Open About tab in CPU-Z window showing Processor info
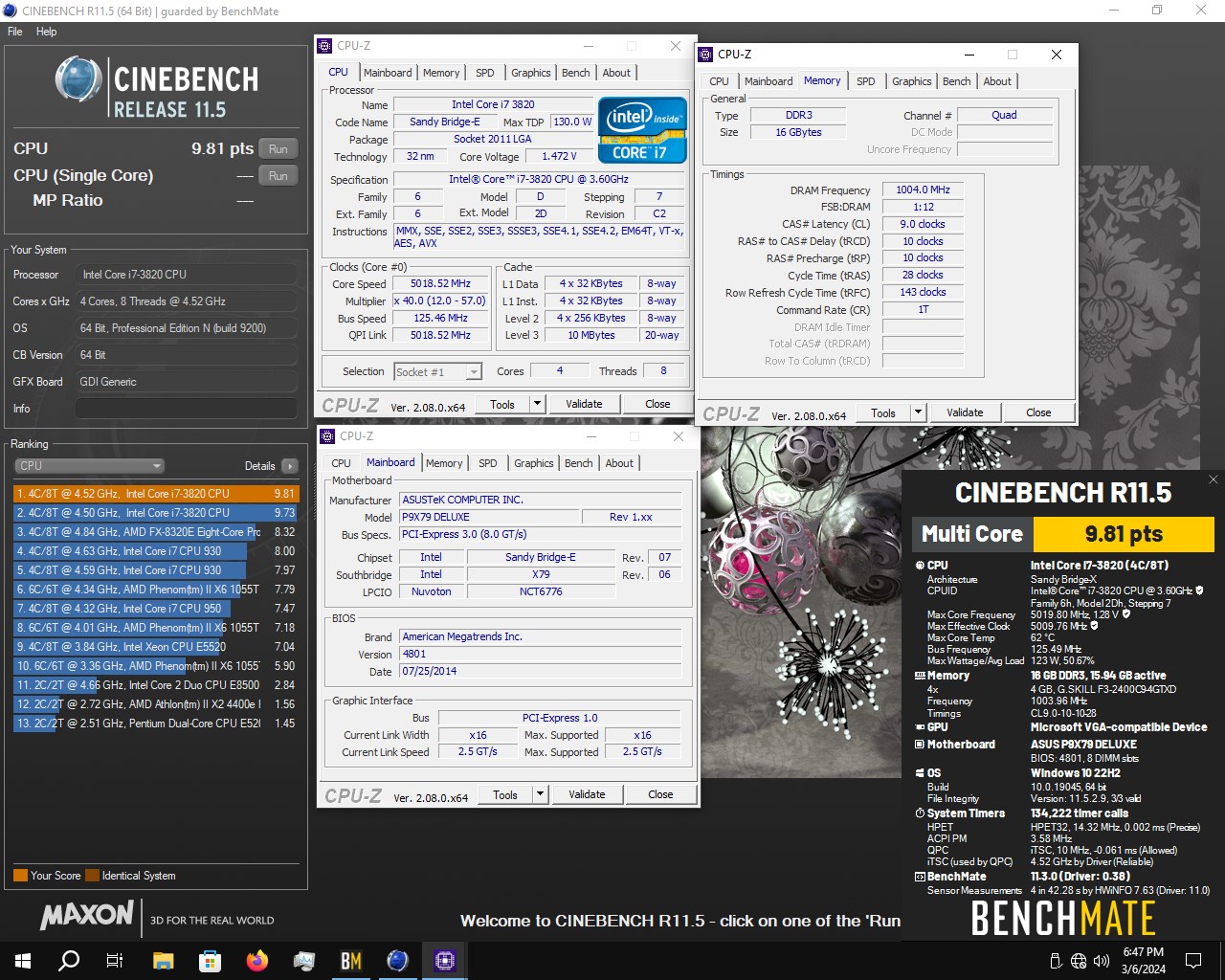This screenshot has height=980, width=1225. (616, 73)
